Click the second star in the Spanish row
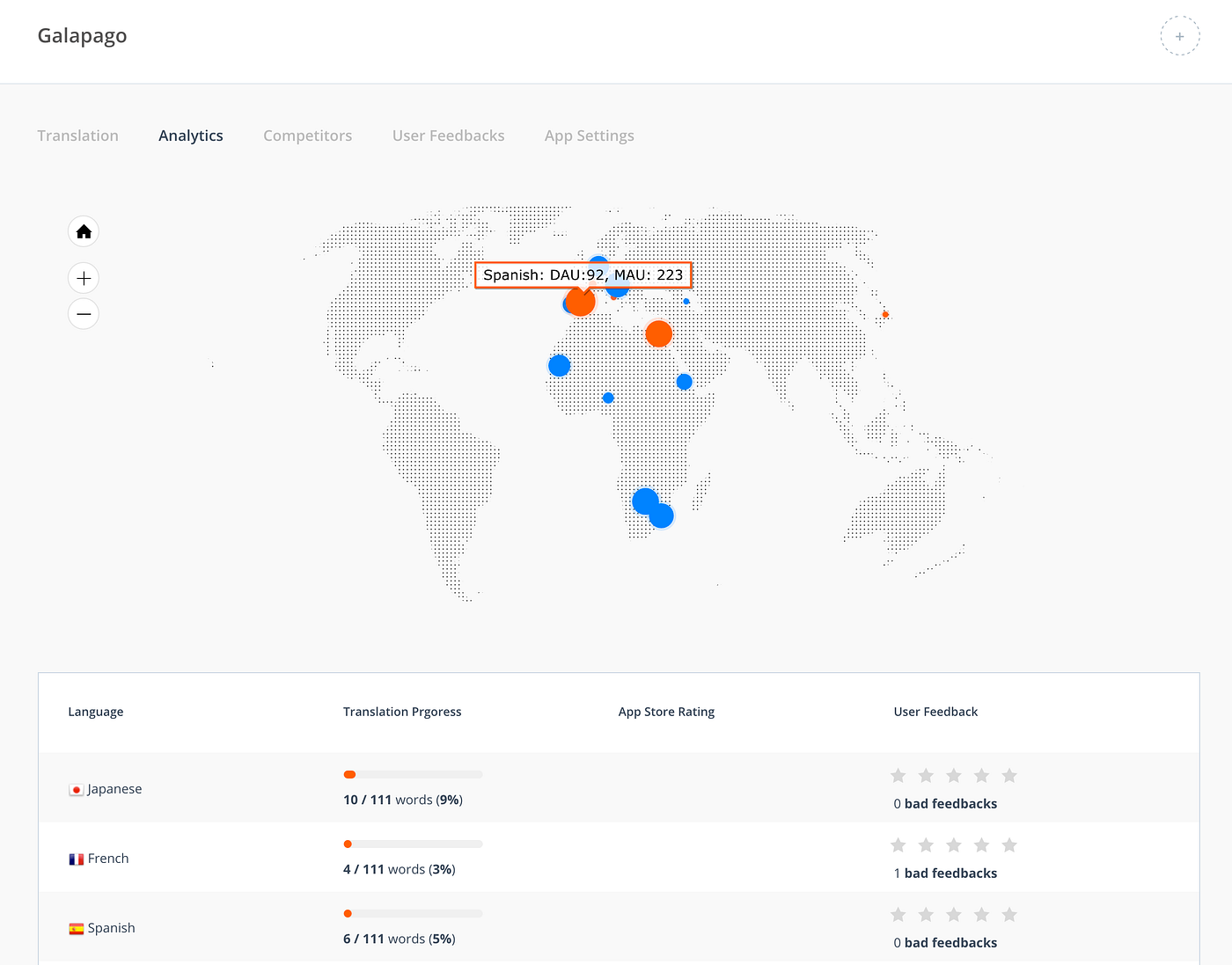 click(x=926, y=914)
